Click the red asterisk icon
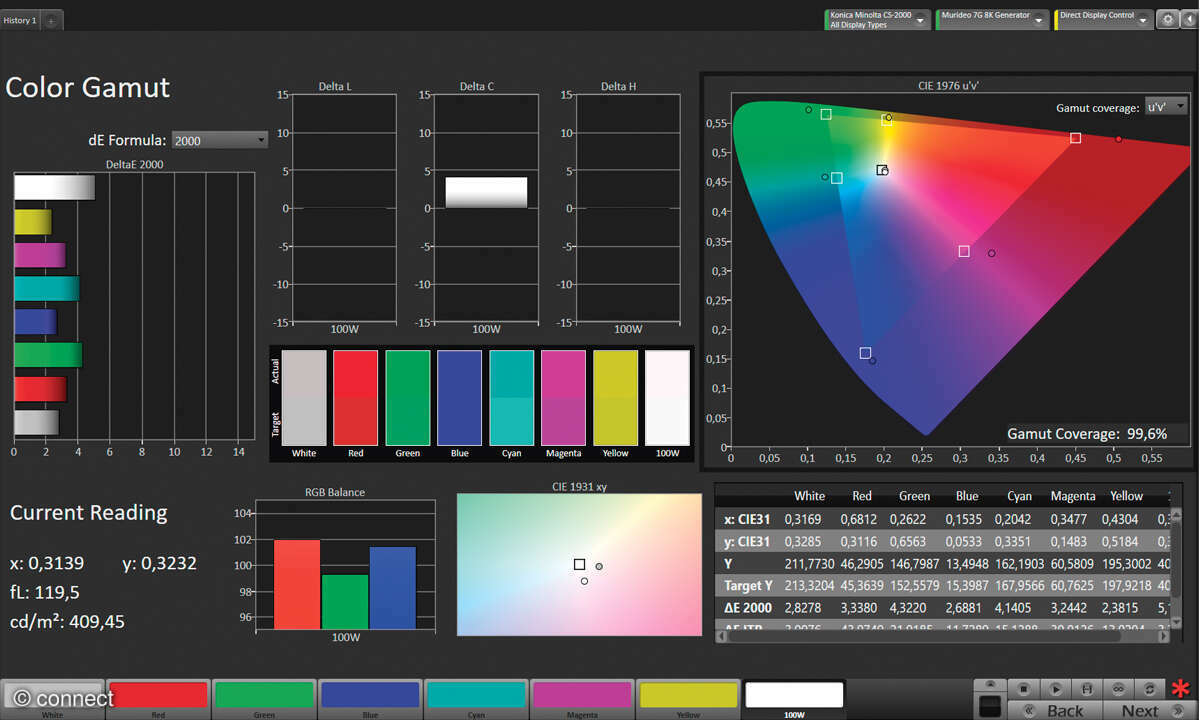This screenshot has height=720, width=1200. pyautogui.click(x=1181, y=690)
